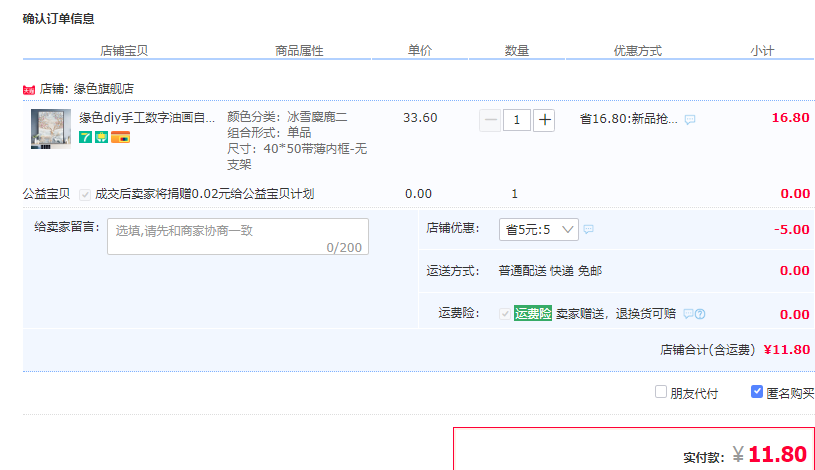This screenshot has height=470, width=815.
Task: Click the quantity input field showing 1
Action: [x=517, y=120]
